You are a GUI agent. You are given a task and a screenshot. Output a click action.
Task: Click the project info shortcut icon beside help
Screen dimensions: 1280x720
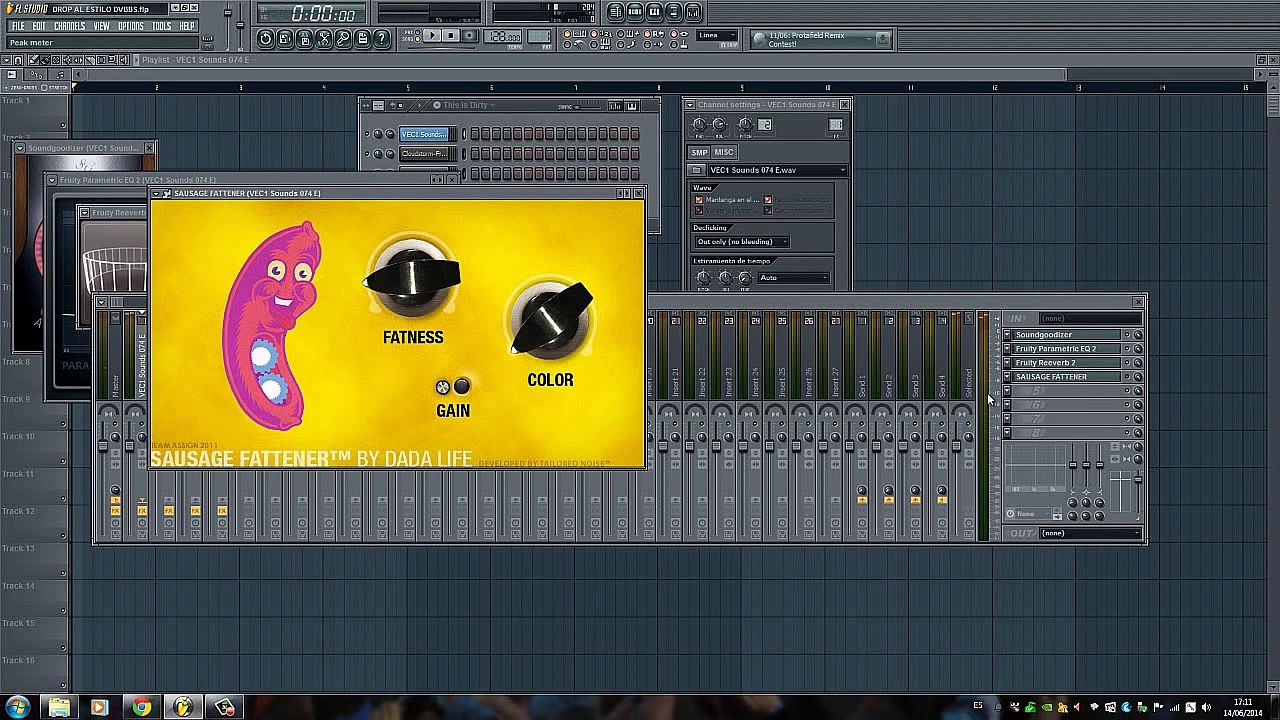click(362, 38)
